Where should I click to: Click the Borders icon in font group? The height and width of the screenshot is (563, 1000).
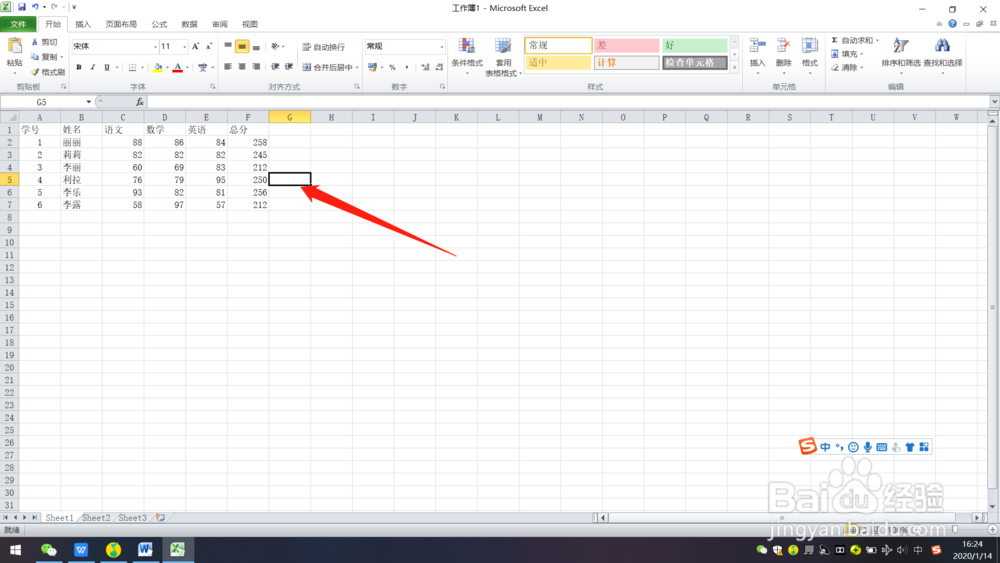tap(132, 67)
